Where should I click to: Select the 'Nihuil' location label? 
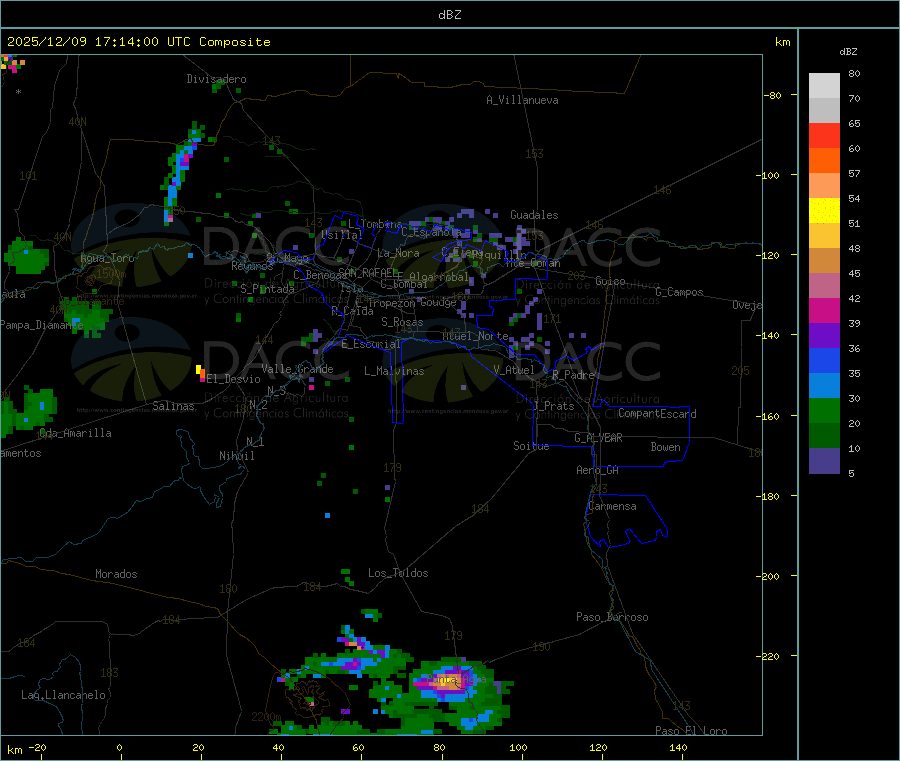(237, 456)
